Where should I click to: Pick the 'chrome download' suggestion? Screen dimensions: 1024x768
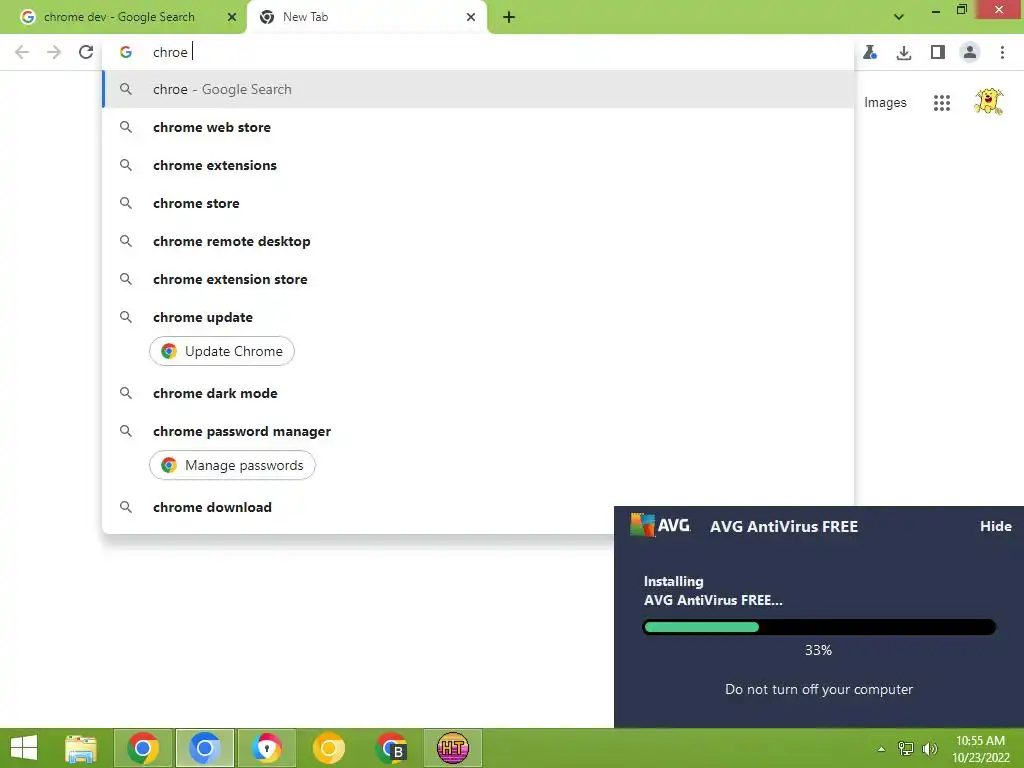point(358,507)
